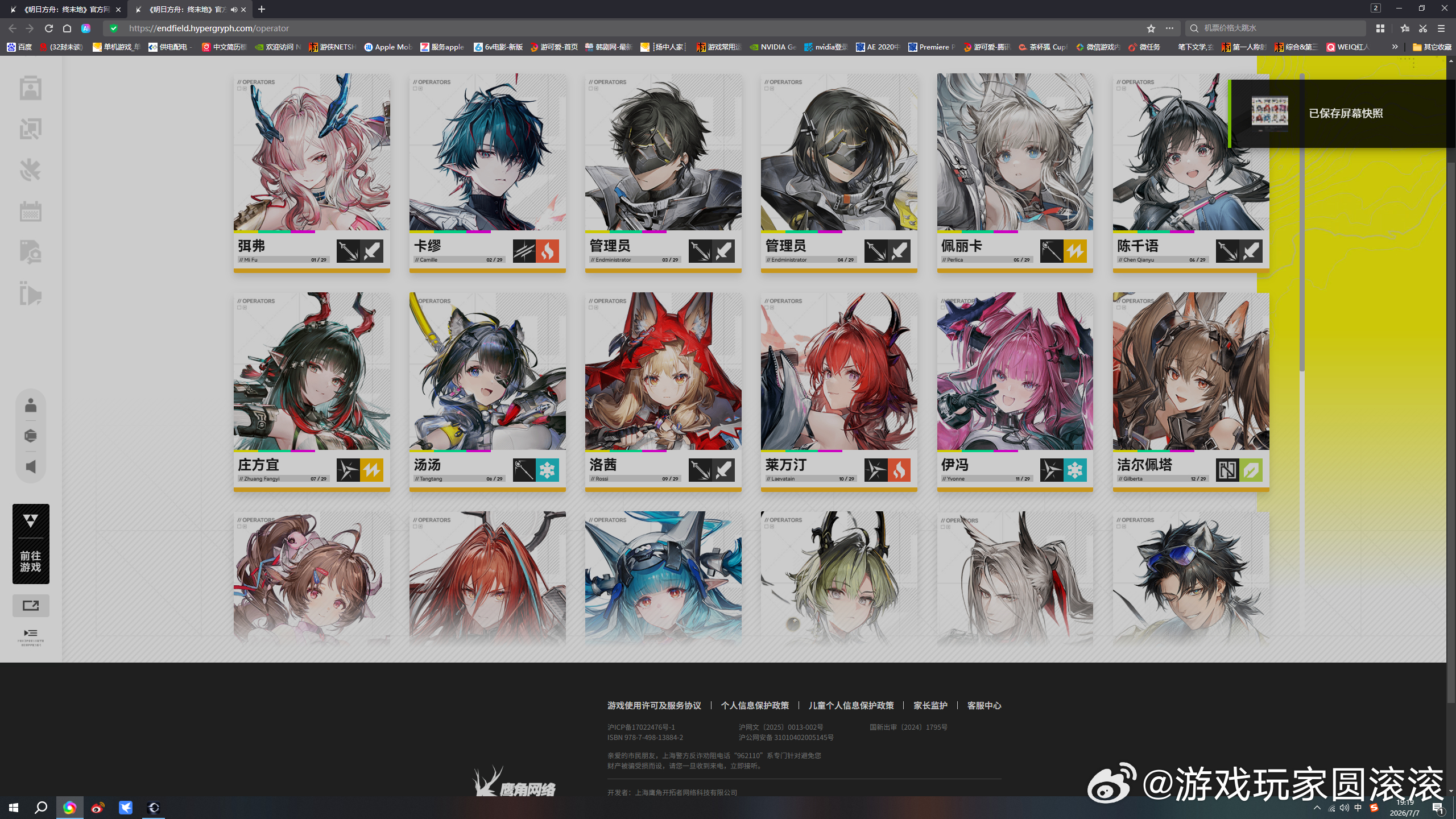Click the nature leaf icon on Gilberta card
1456x819 pixels.
coord(1251,470)
